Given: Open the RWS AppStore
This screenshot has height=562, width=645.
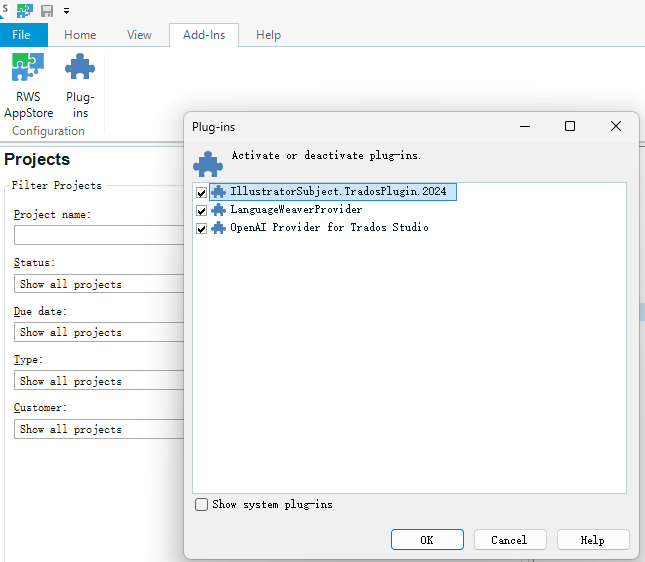Looking at the screenshot, I should pos(28,86).
